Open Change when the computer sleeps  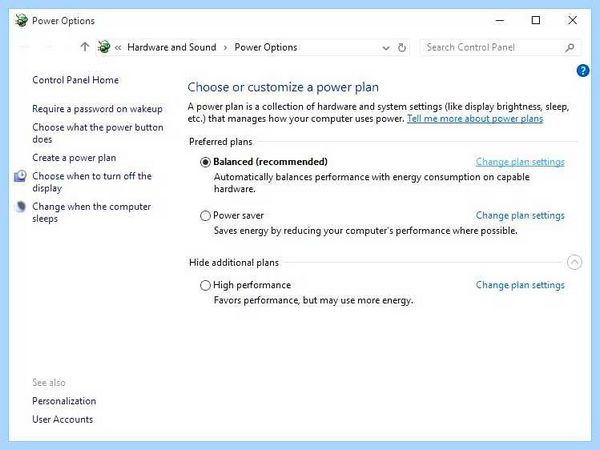point(91,213)
